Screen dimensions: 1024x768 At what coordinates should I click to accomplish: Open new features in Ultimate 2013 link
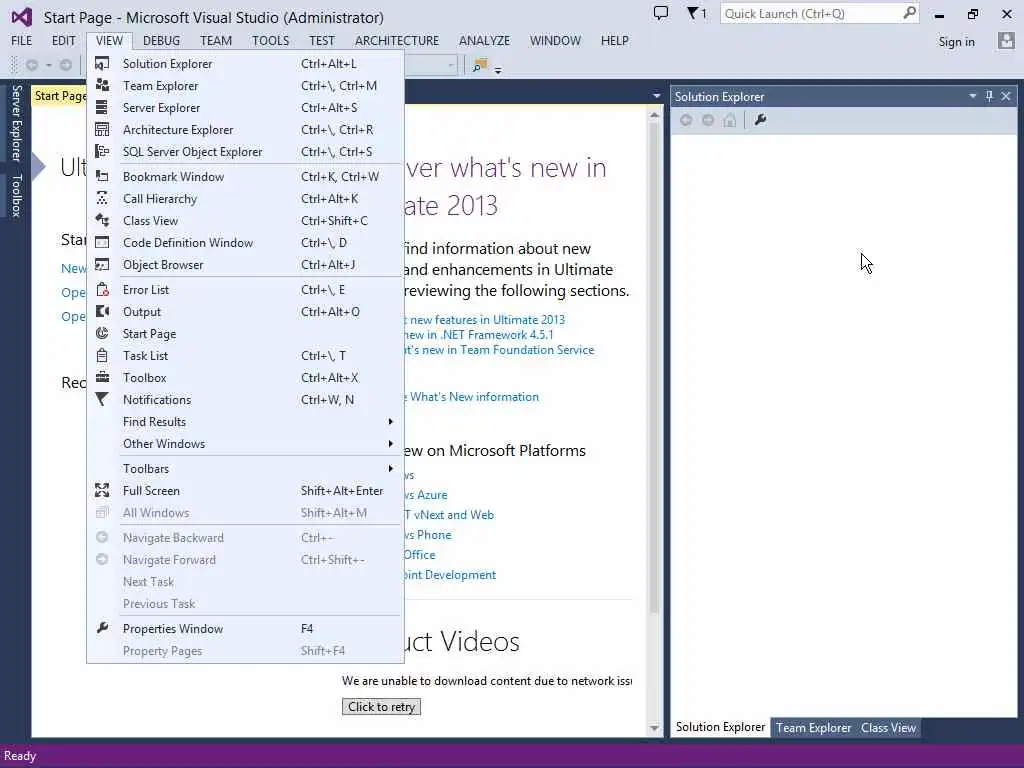[484, 319]
